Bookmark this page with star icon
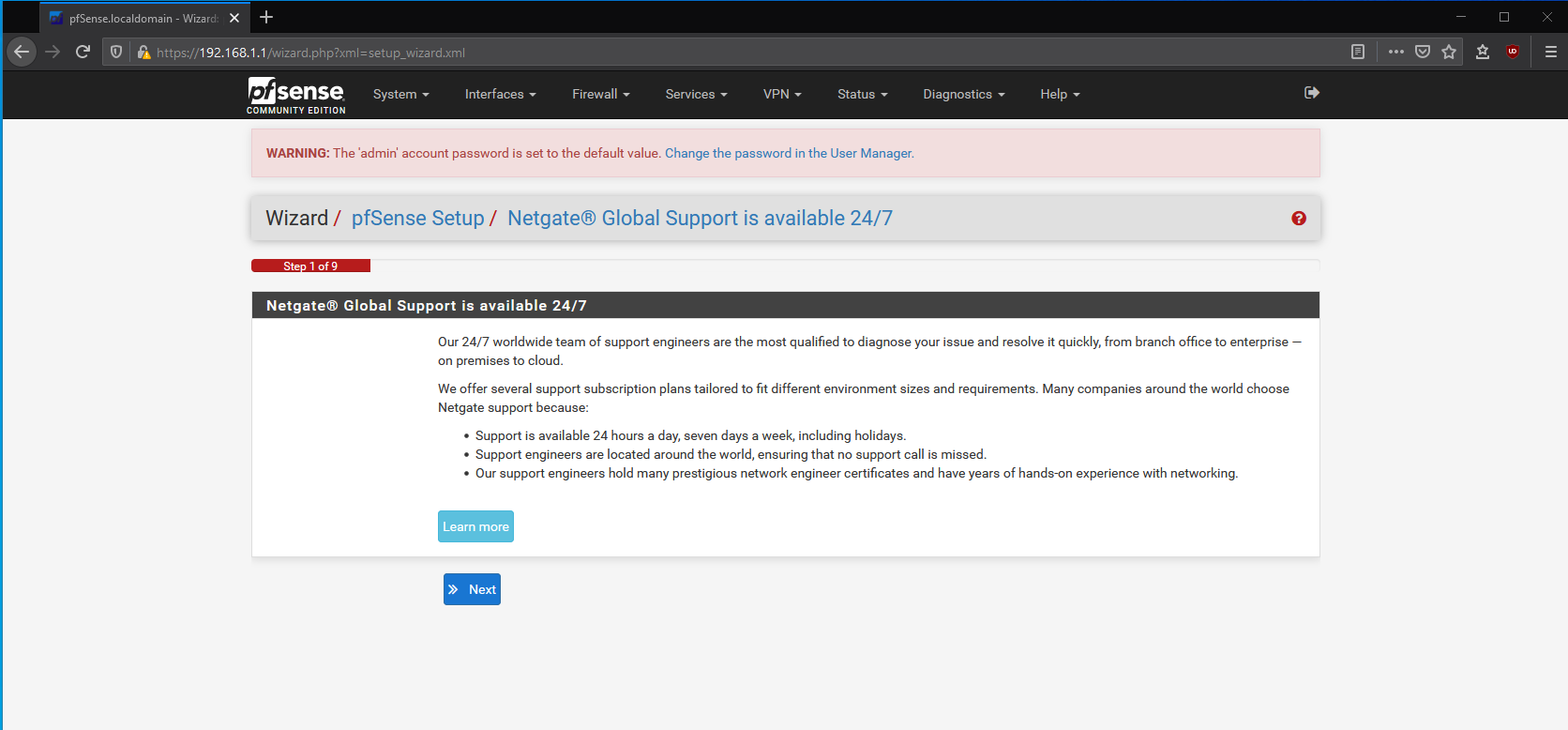 (1449, 52)
